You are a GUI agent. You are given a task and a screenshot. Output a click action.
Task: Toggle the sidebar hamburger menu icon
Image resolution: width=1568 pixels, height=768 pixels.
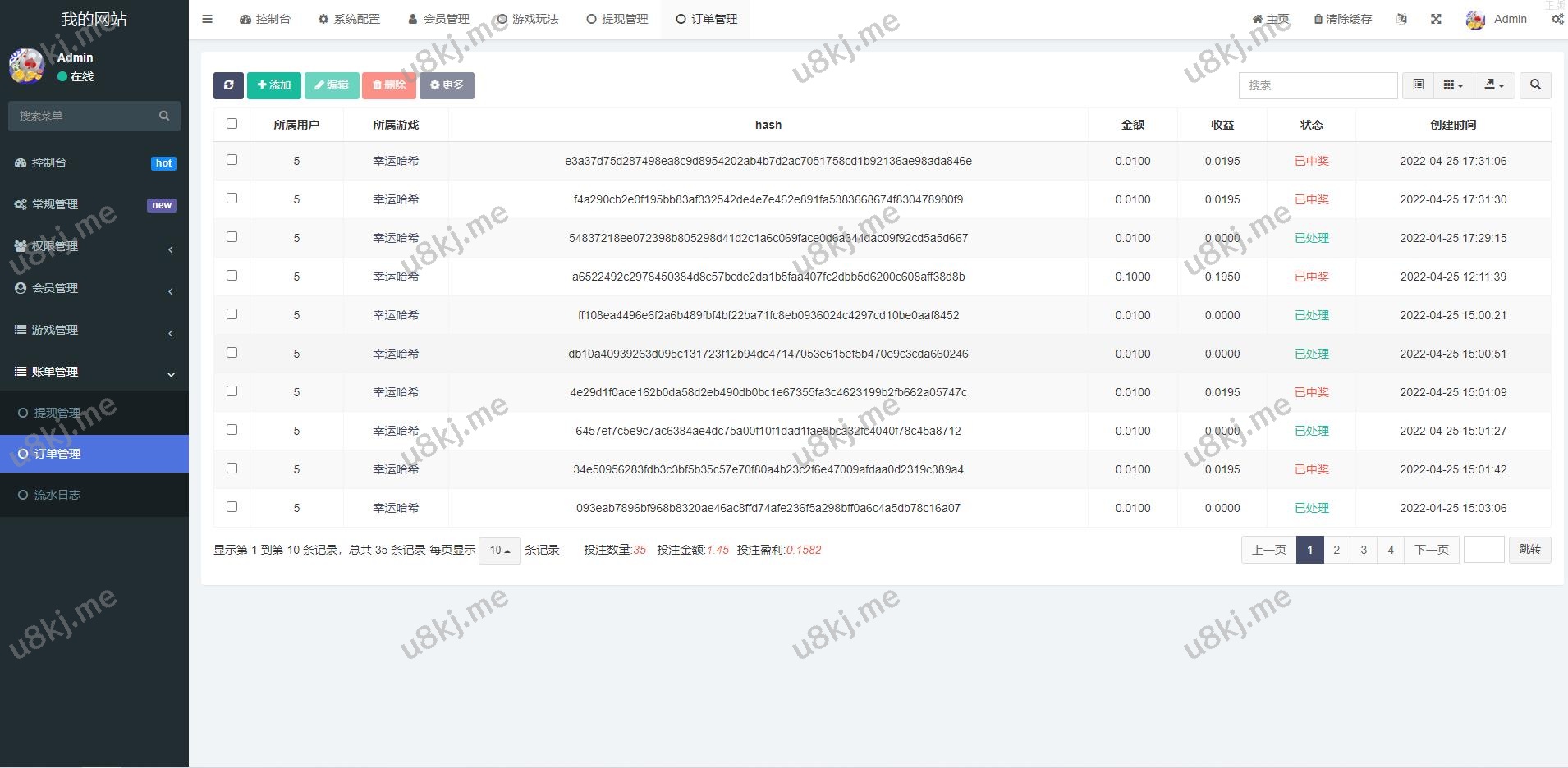208,19
